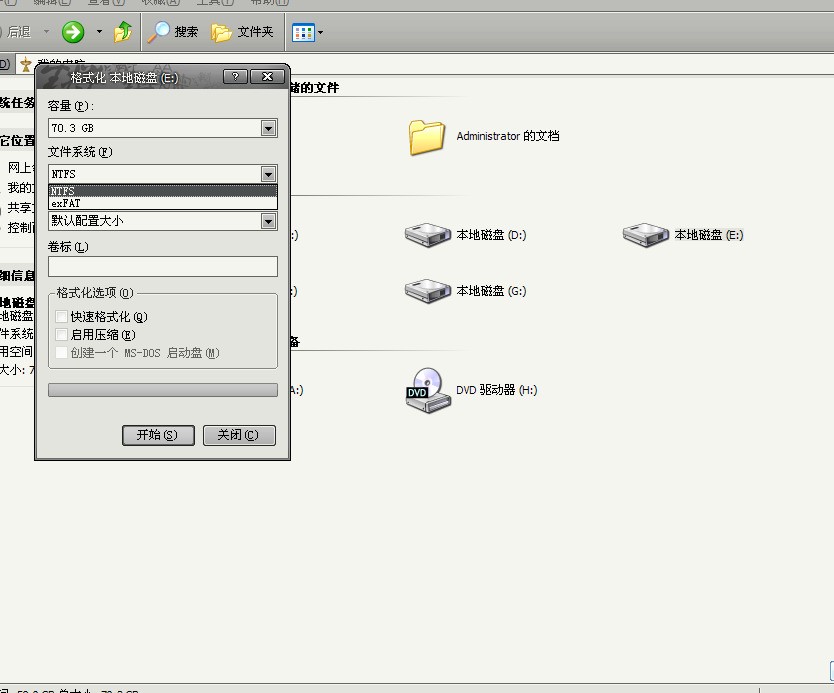
Task: Choose NTFS in the file system list
Action: coord(163,190)
